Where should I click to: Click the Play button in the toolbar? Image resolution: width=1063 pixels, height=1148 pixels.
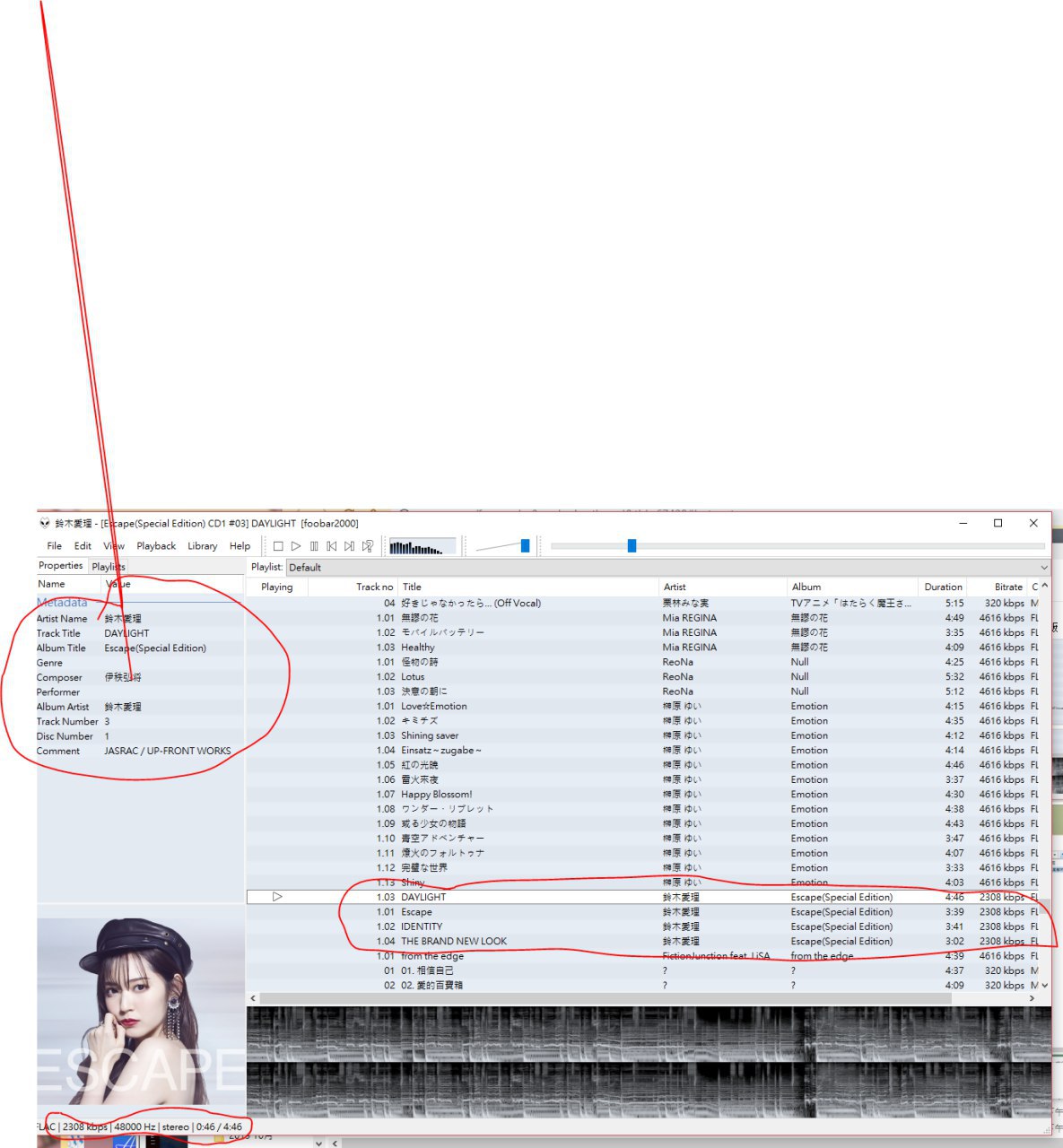296,546
